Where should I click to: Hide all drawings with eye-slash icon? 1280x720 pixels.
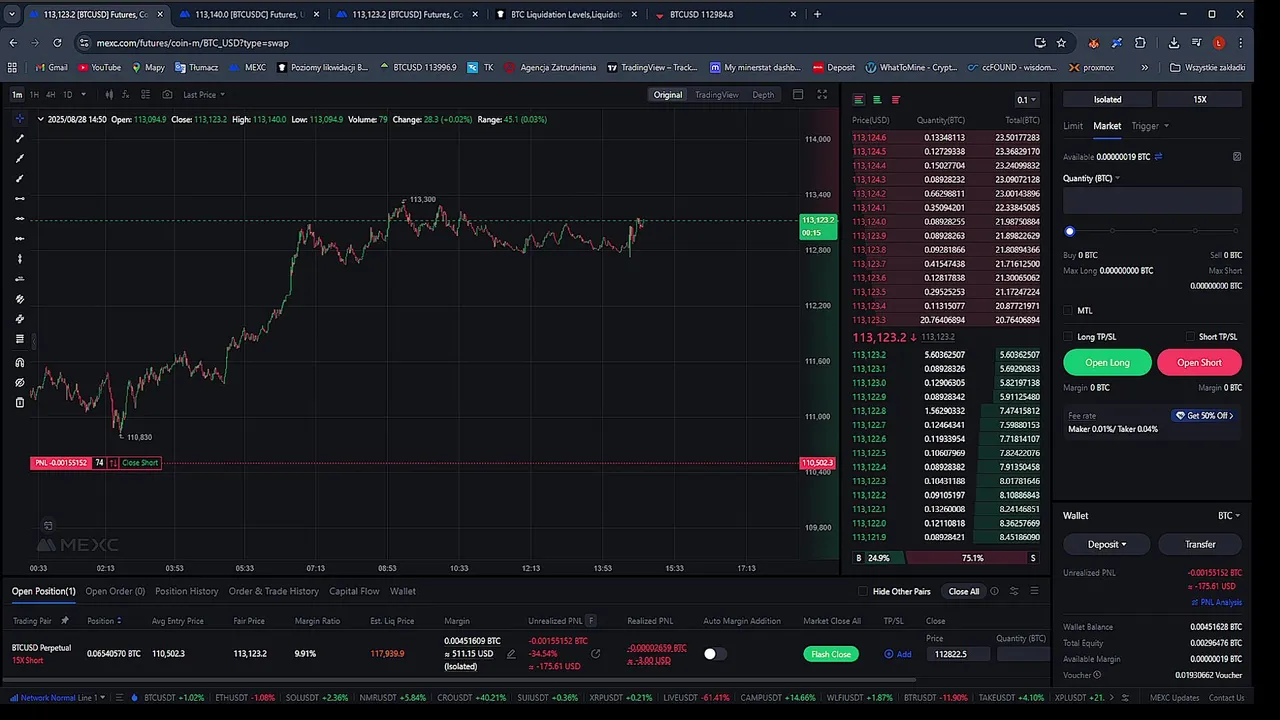tap(19, 382)
